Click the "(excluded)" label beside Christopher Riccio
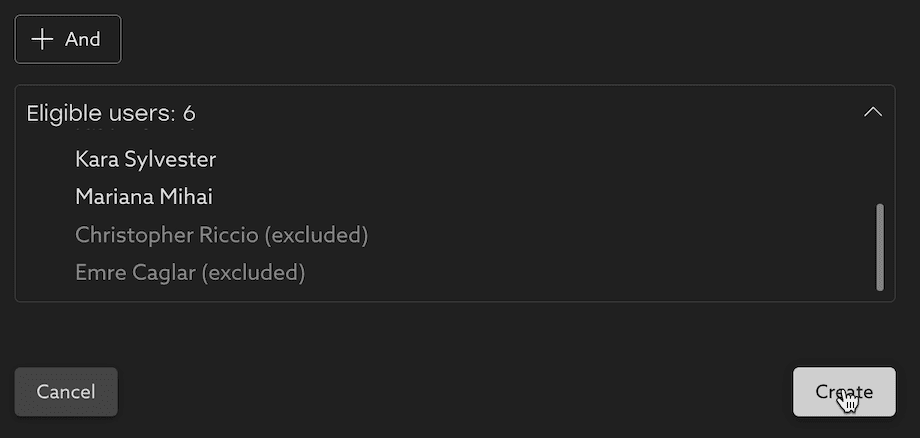The height and width of the screenshot is (438, 920). [x=316, y=235]
